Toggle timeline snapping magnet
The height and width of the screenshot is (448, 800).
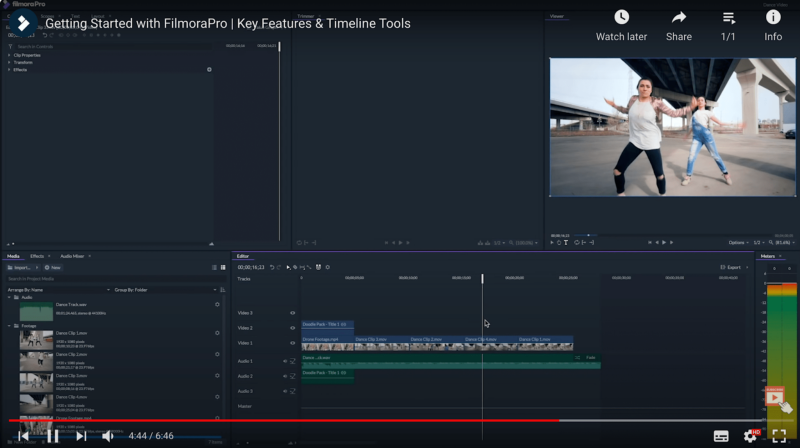pyautogui.click(x=318, y=267)
